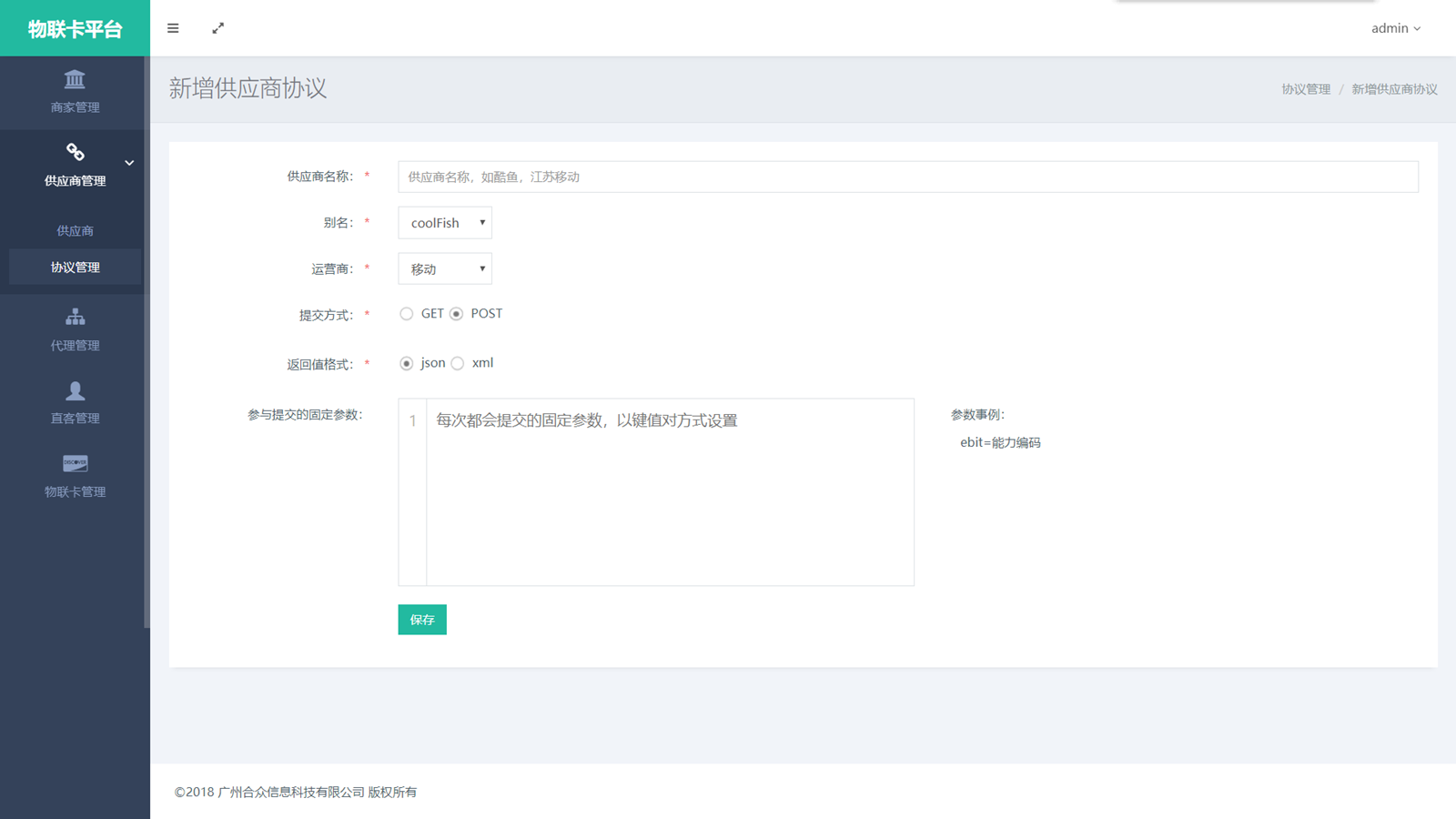The width and height of the screenshot is (1456, 819).
Task: Open 商家管理 bank building icon
Action: point(75,79)
